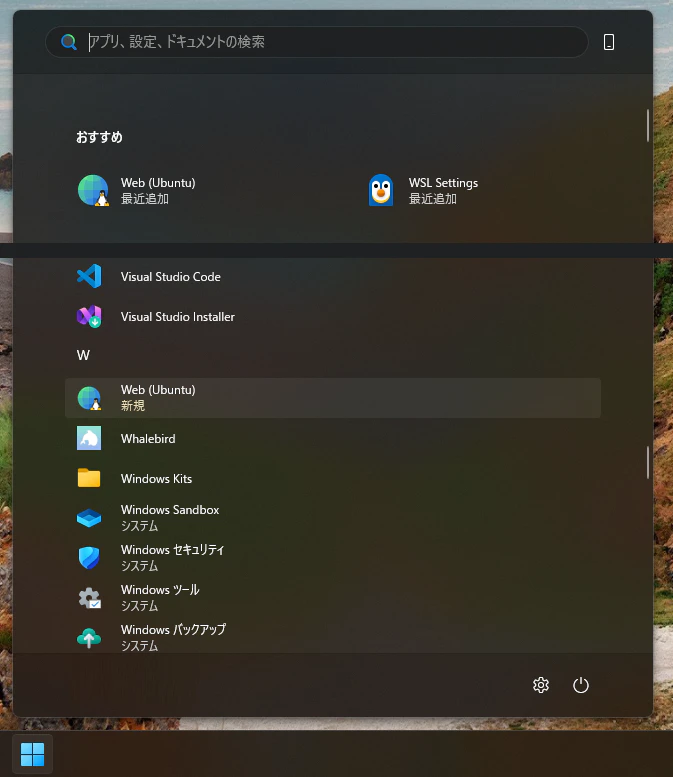Click the Windows Sandbox icon
673x777 pixels.
pyautogui.click(x=89, y=518)
